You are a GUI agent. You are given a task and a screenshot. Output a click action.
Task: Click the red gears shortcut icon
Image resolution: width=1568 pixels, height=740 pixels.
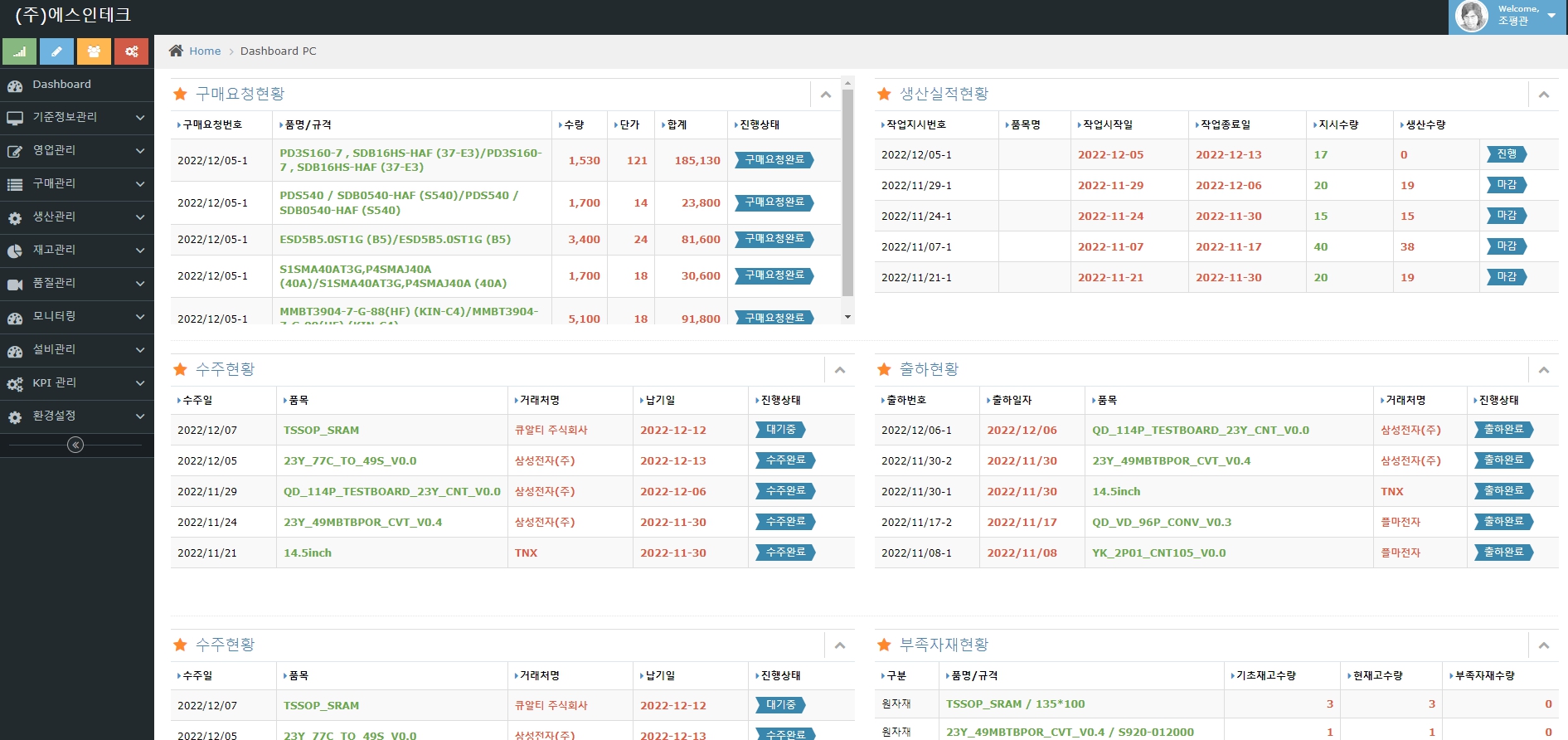131,51
